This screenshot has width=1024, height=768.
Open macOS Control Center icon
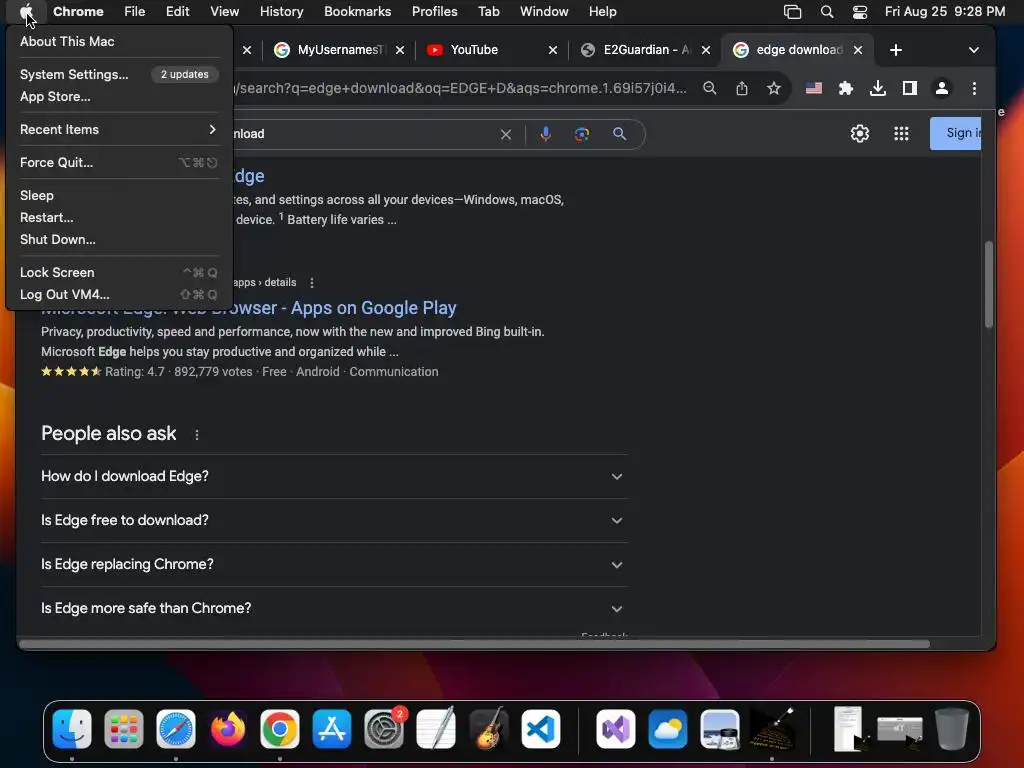tap(859, 11)
